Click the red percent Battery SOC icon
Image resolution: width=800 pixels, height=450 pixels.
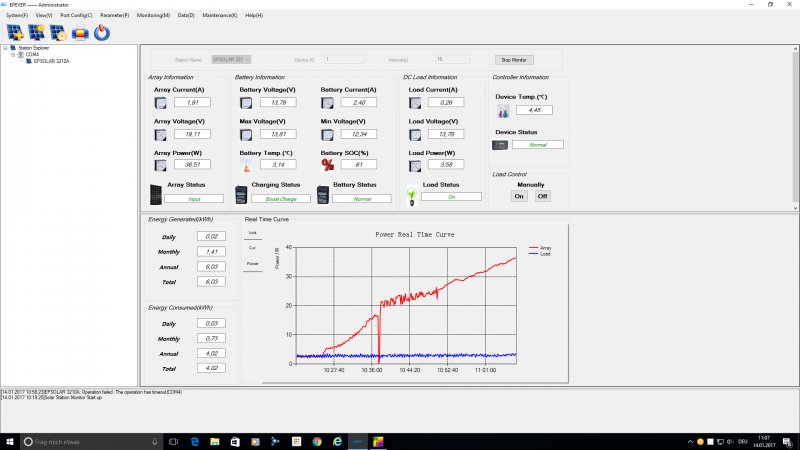(x=328, y=165)
